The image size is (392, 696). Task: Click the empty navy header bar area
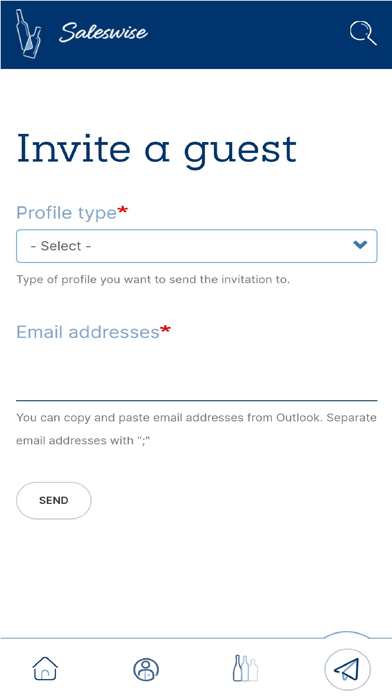[x=249, y=34]
